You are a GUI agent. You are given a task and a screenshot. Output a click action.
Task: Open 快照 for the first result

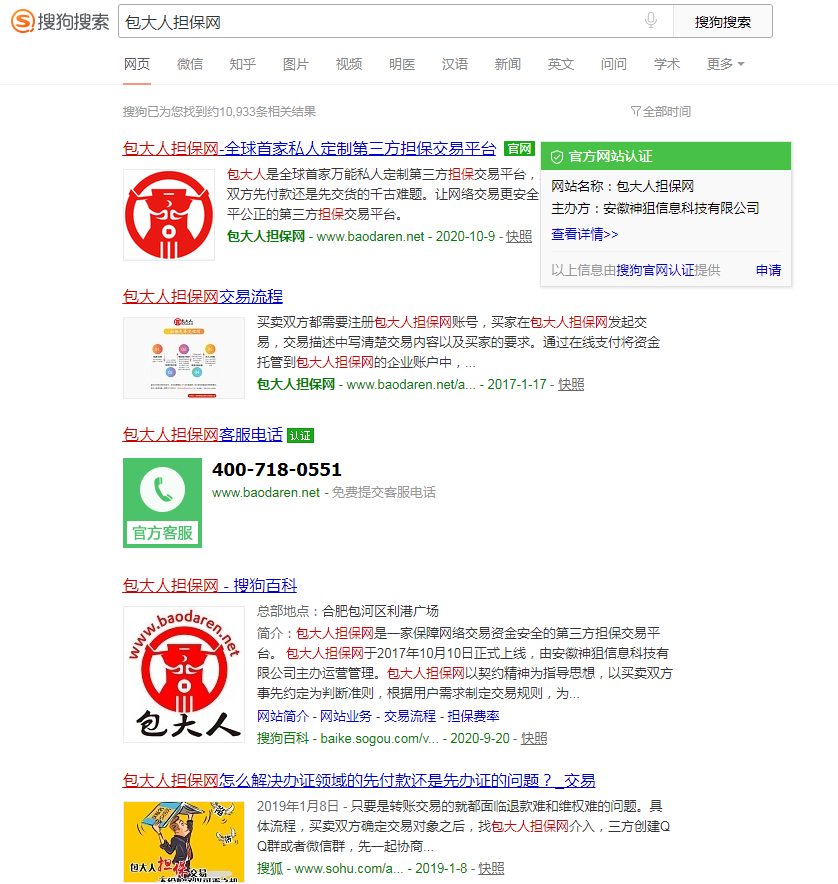click(x=519, y=237)
